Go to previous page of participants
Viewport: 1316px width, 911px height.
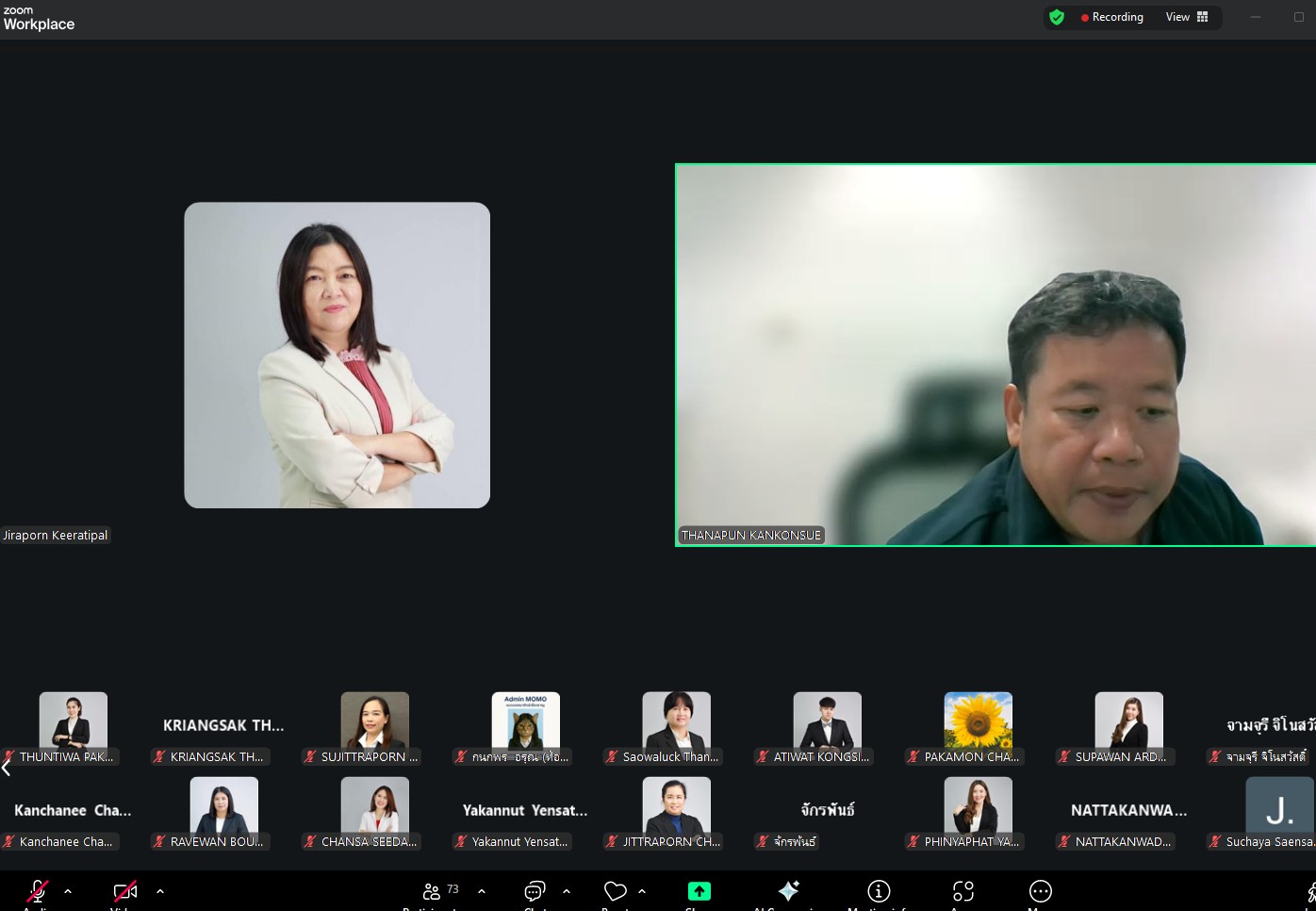[x=7, y=768]
